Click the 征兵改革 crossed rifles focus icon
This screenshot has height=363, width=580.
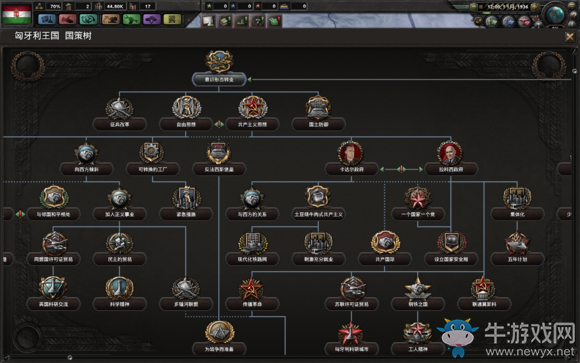point(119,108)
